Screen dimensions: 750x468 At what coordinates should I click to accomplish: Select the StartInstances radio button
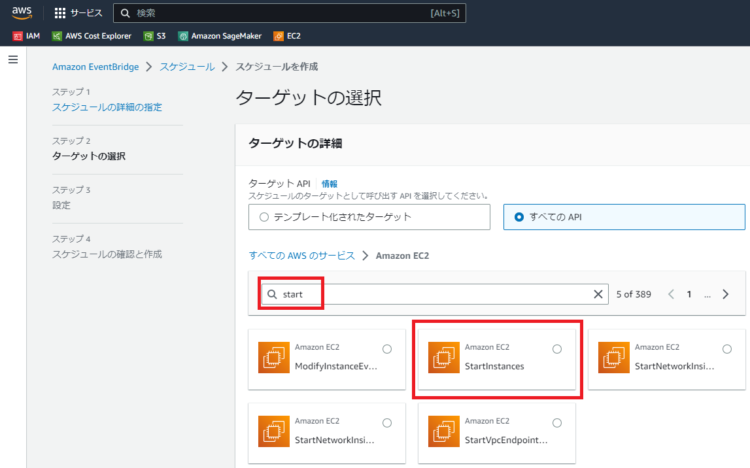(x=557, y=349)
